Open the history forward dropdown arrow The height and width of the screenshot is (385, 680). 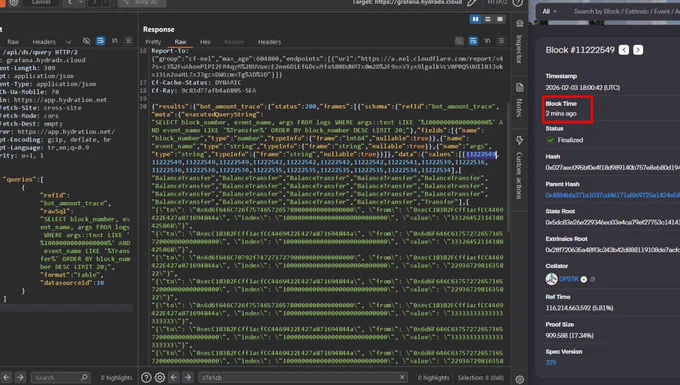[x=105, y=3]
